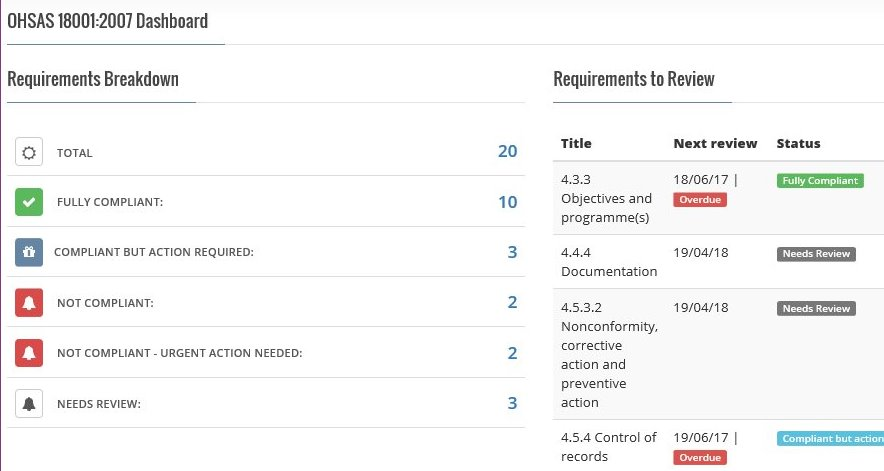The height and width of the screenshot is (471, 884).
Task: Open 4.5.3.2 Nonconformity corrective action requirement
Action: [609, 355]
